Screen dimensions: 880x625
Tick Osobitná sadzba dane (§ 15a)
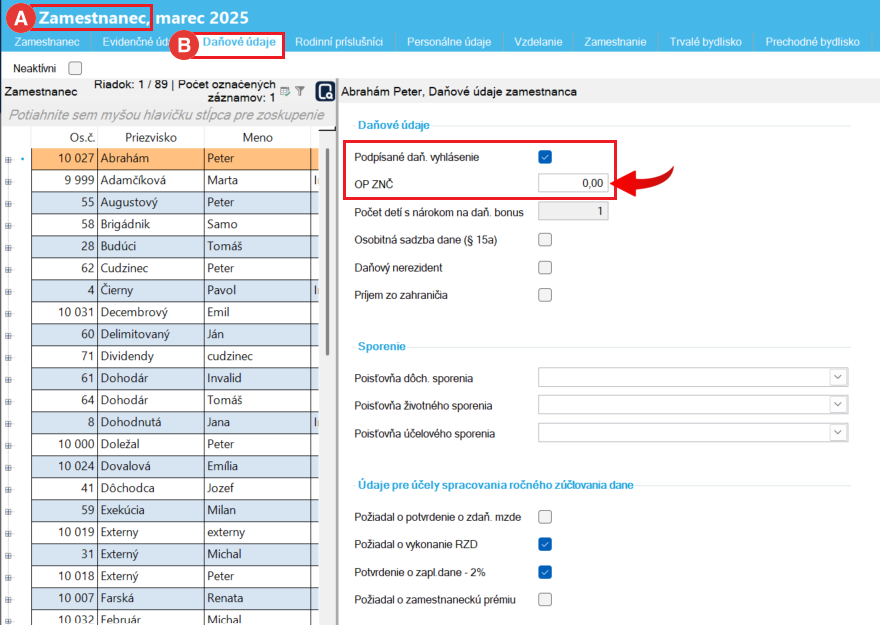(545, 240)
